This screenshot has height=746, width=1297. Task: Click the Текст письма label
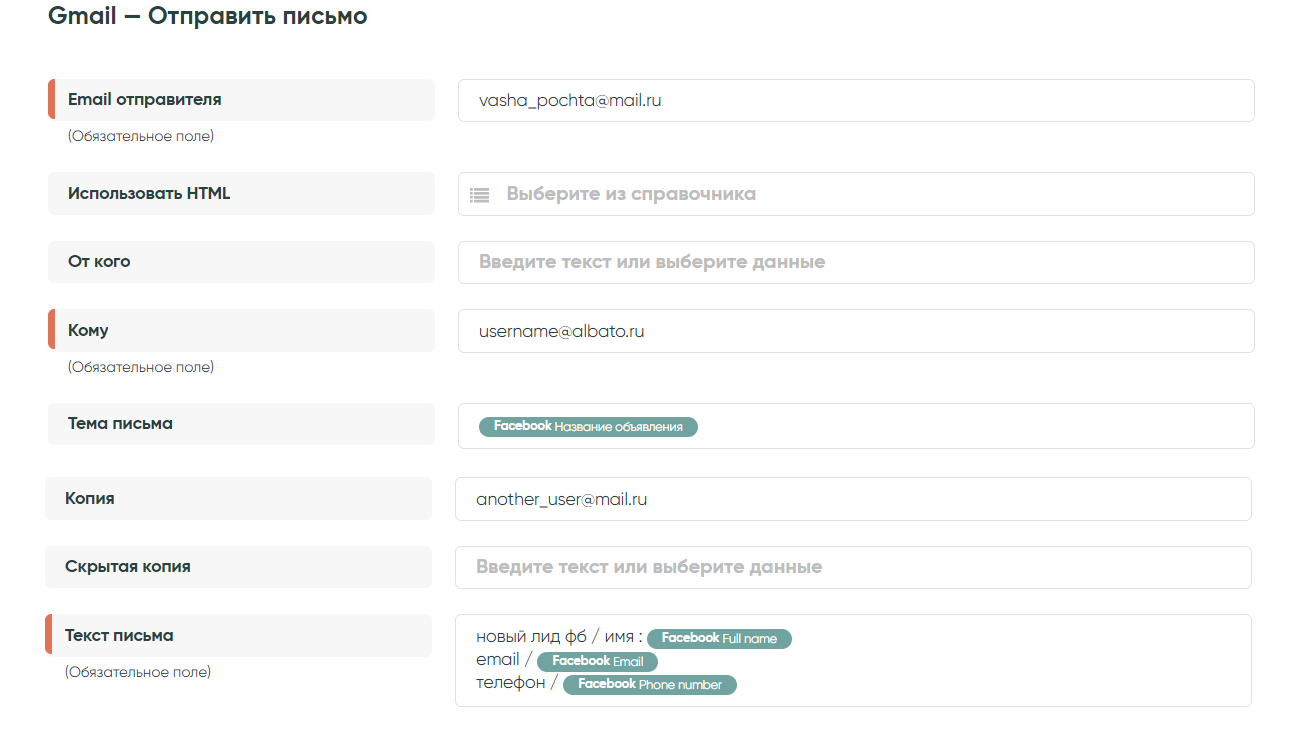pyautogui.click(x=119, y=636)
